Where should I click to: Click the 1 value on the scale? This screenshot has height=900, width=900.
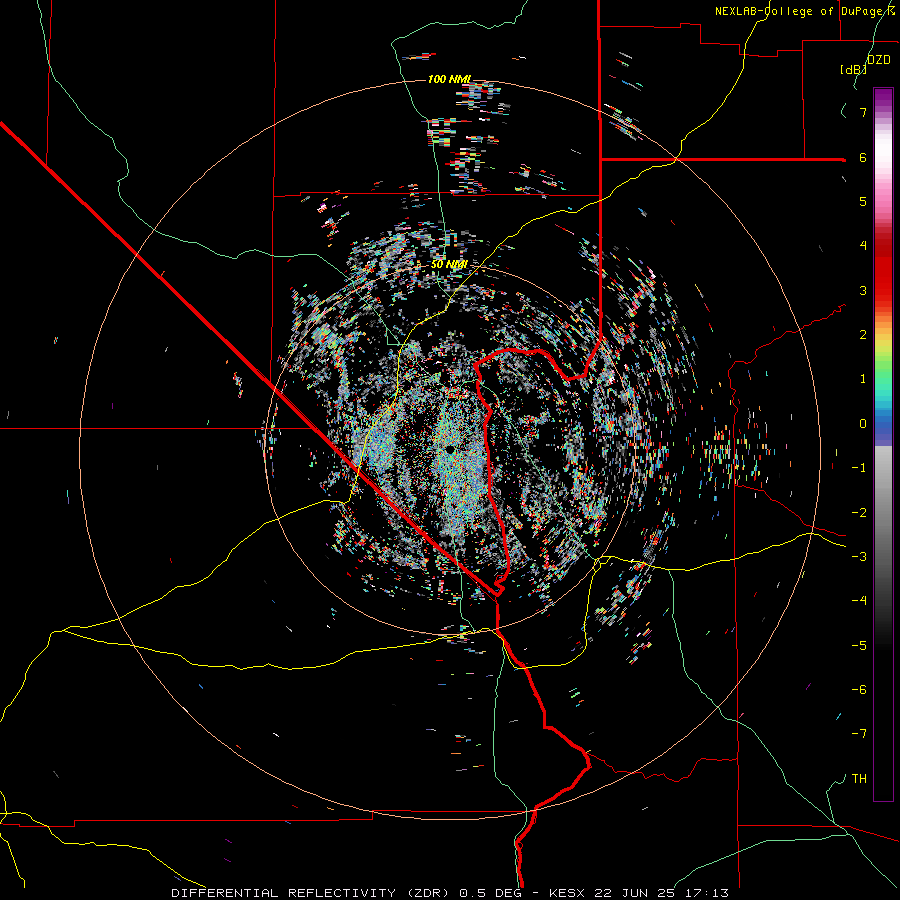click(x=863, y=379)
